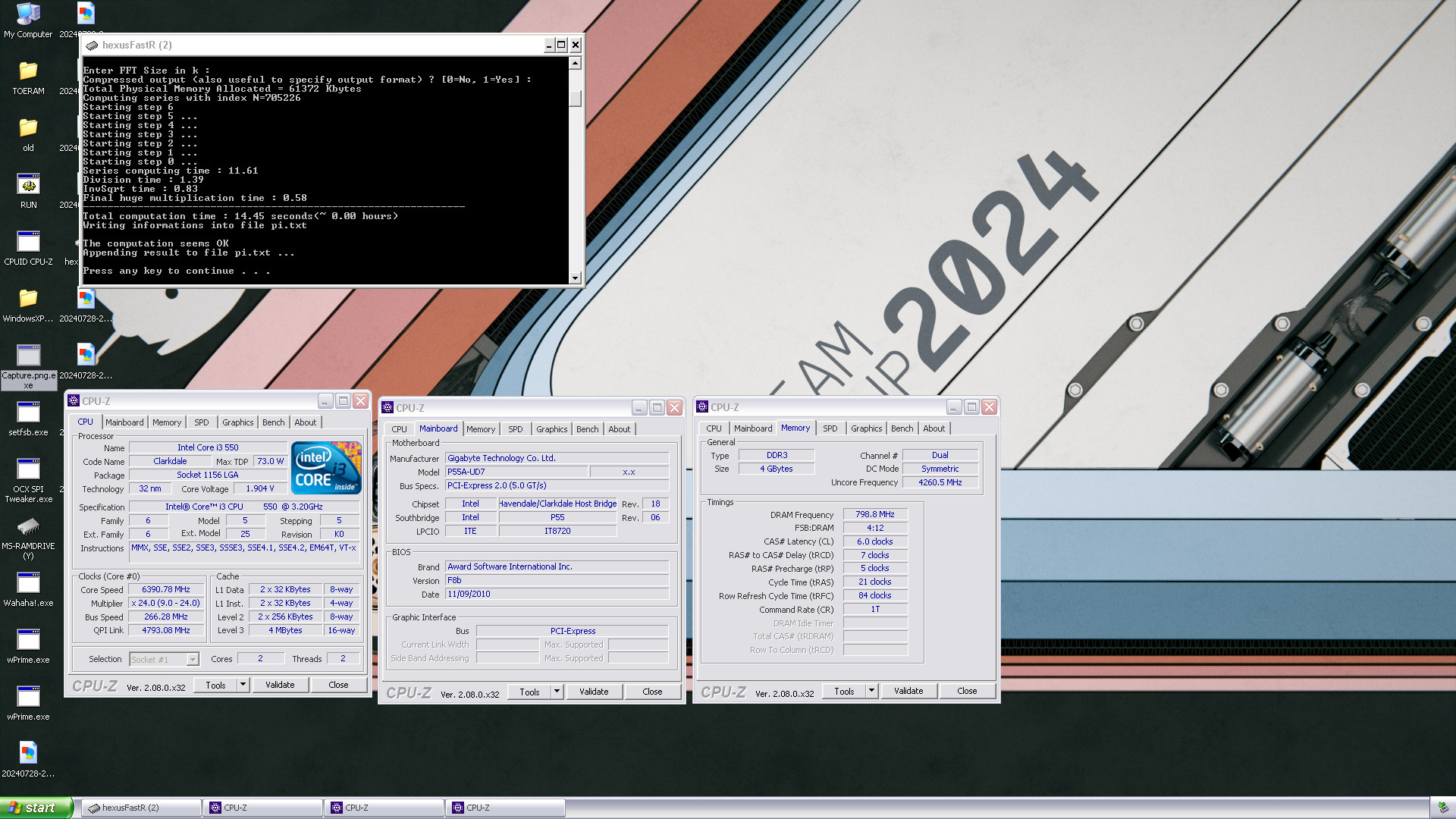Select CPU tab in Mainboard window
This screenshot has width=1456, height=819.
pyautogui.click(x=399, y=429)
